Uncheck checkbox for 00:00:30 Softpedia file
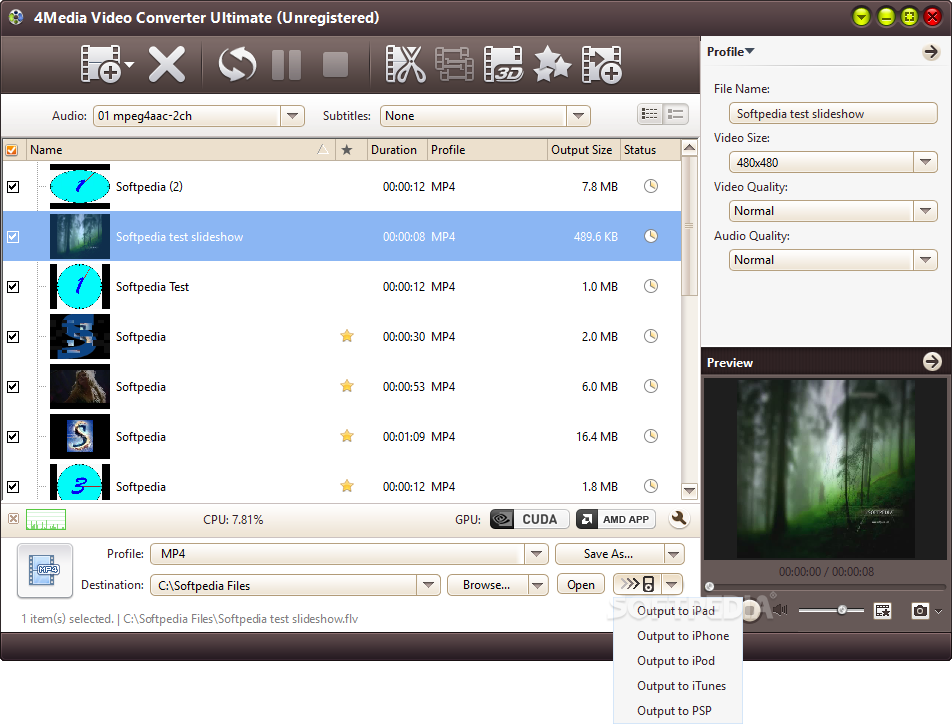Viewport: 952px width, 724px height. pyautogui.click(x=13, y=336)
